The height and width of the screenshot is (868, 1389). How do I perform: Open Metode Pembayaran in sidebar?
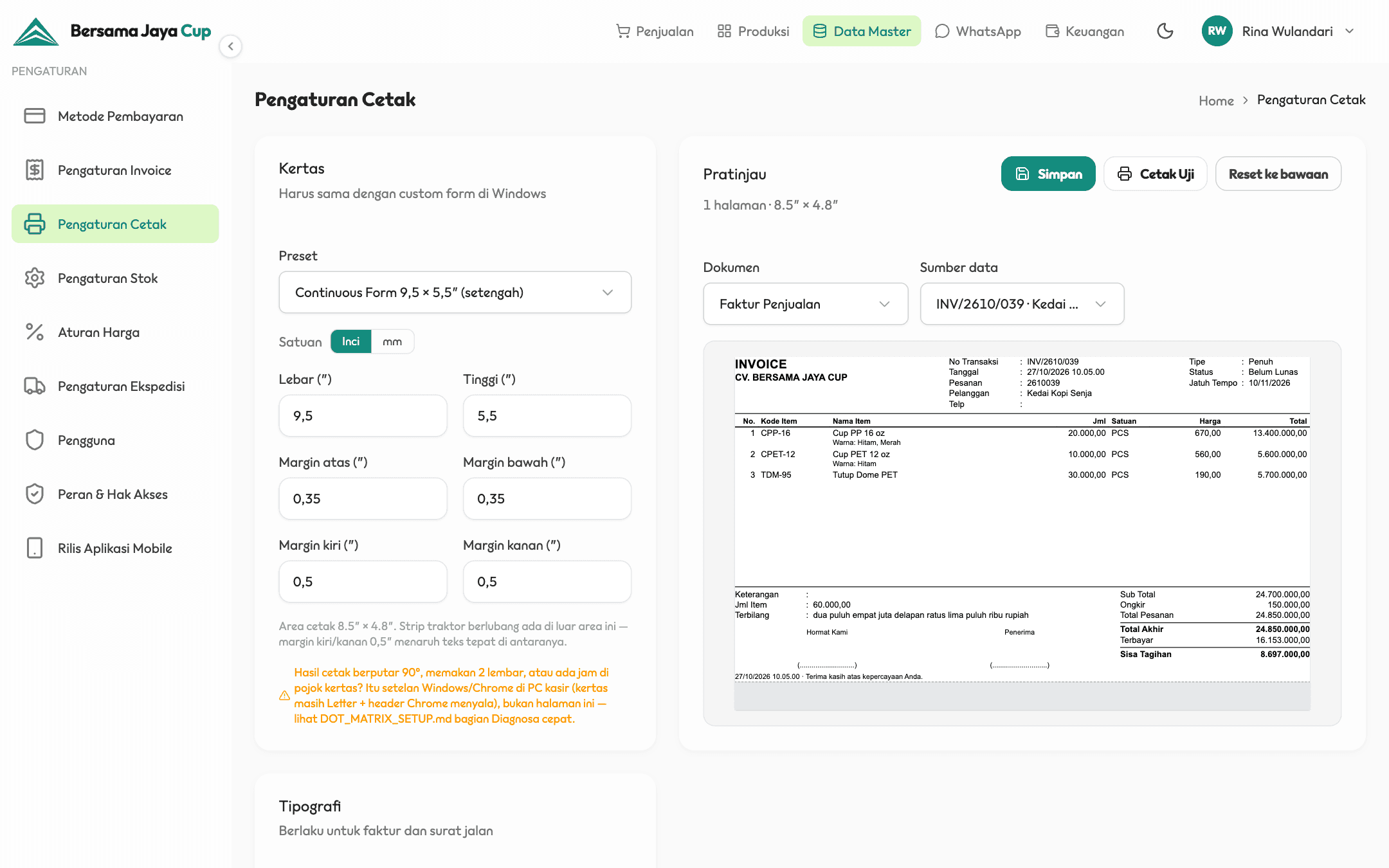tap(115, 116)
